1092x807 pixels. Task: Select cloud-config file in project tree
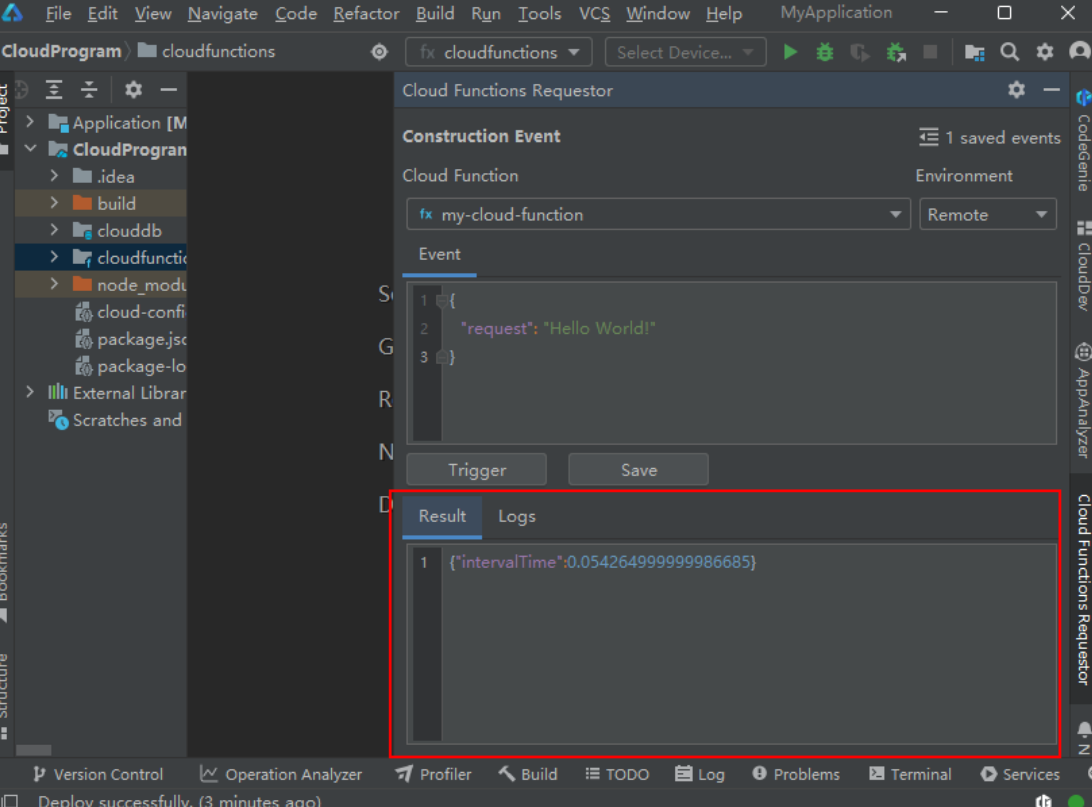[x=131, y=312]
